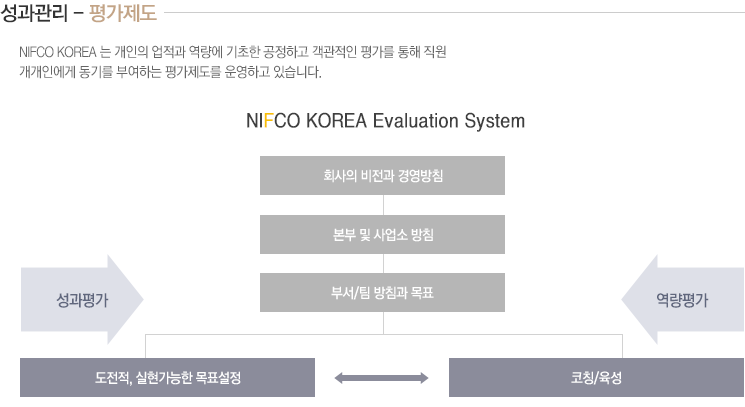Image resolution: width=745 pixels, height=407 pixels.
Task: Click the 성과평가 label text
Action: [82, 300]
